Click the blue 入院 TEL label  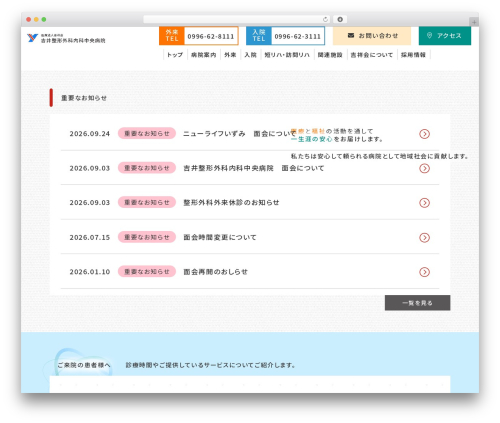259,36
